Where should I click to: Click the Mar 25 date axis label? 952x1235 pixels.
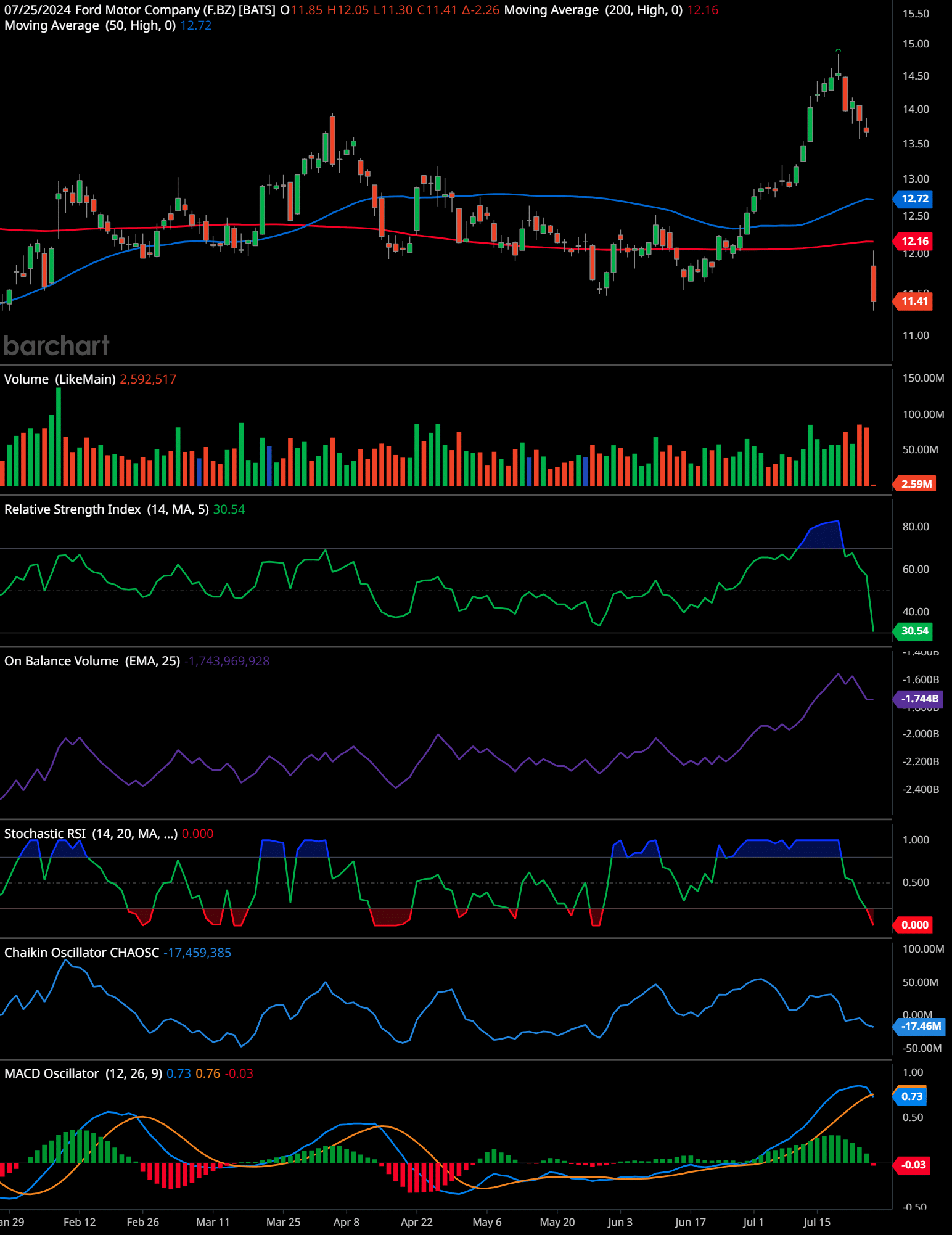283,1222
